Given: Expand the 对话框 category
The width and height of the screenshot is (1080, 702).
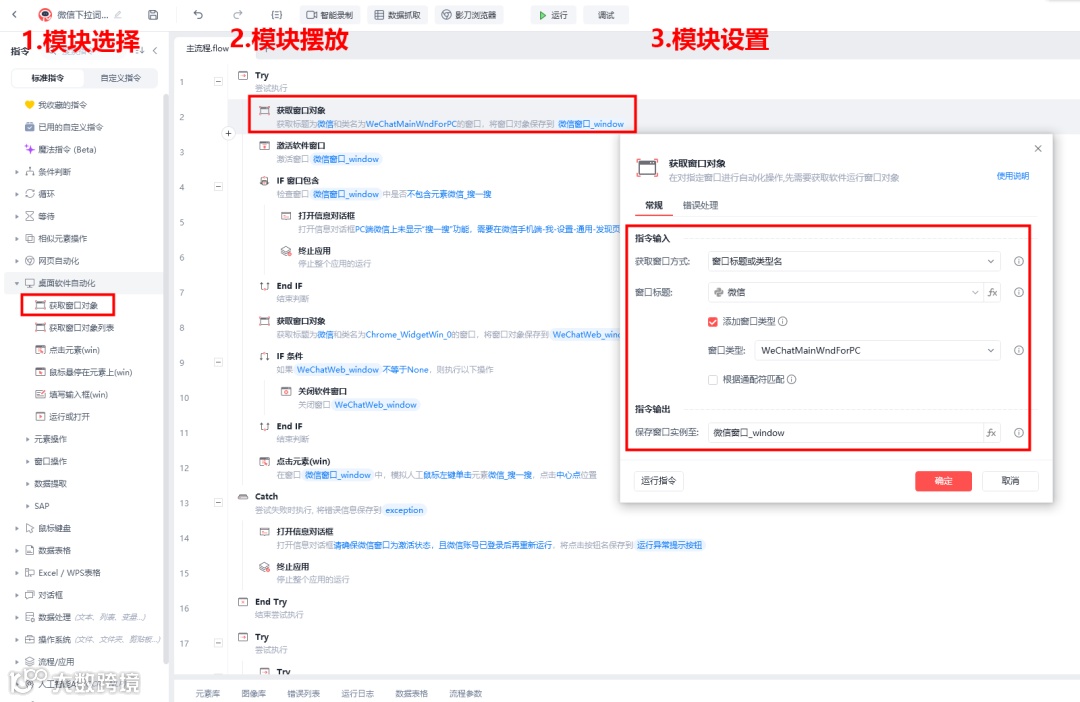Looking at the screenshot, I should (17, 595).
